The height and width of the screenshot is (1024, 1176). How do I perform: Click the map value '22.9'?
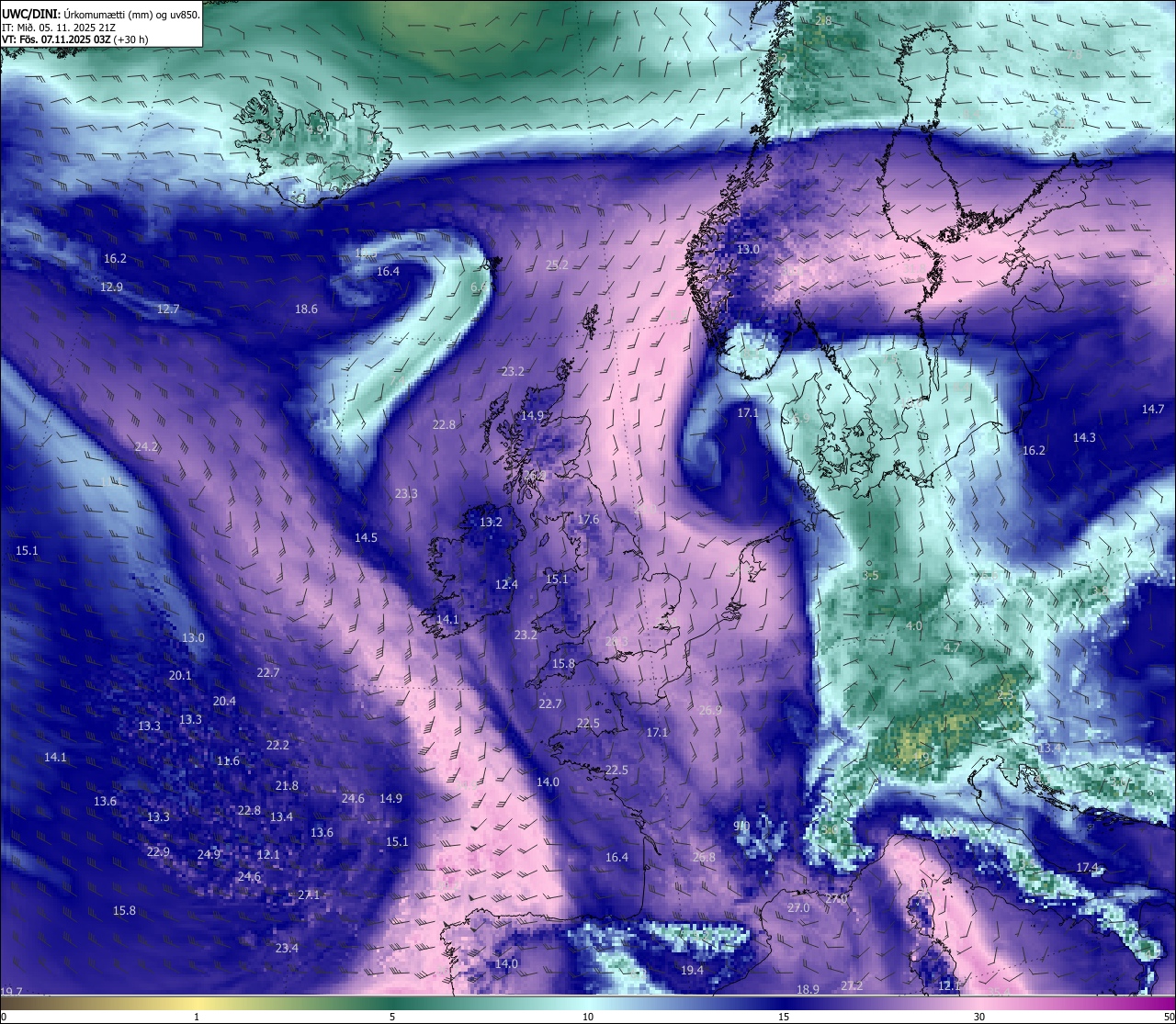[158, 852]
